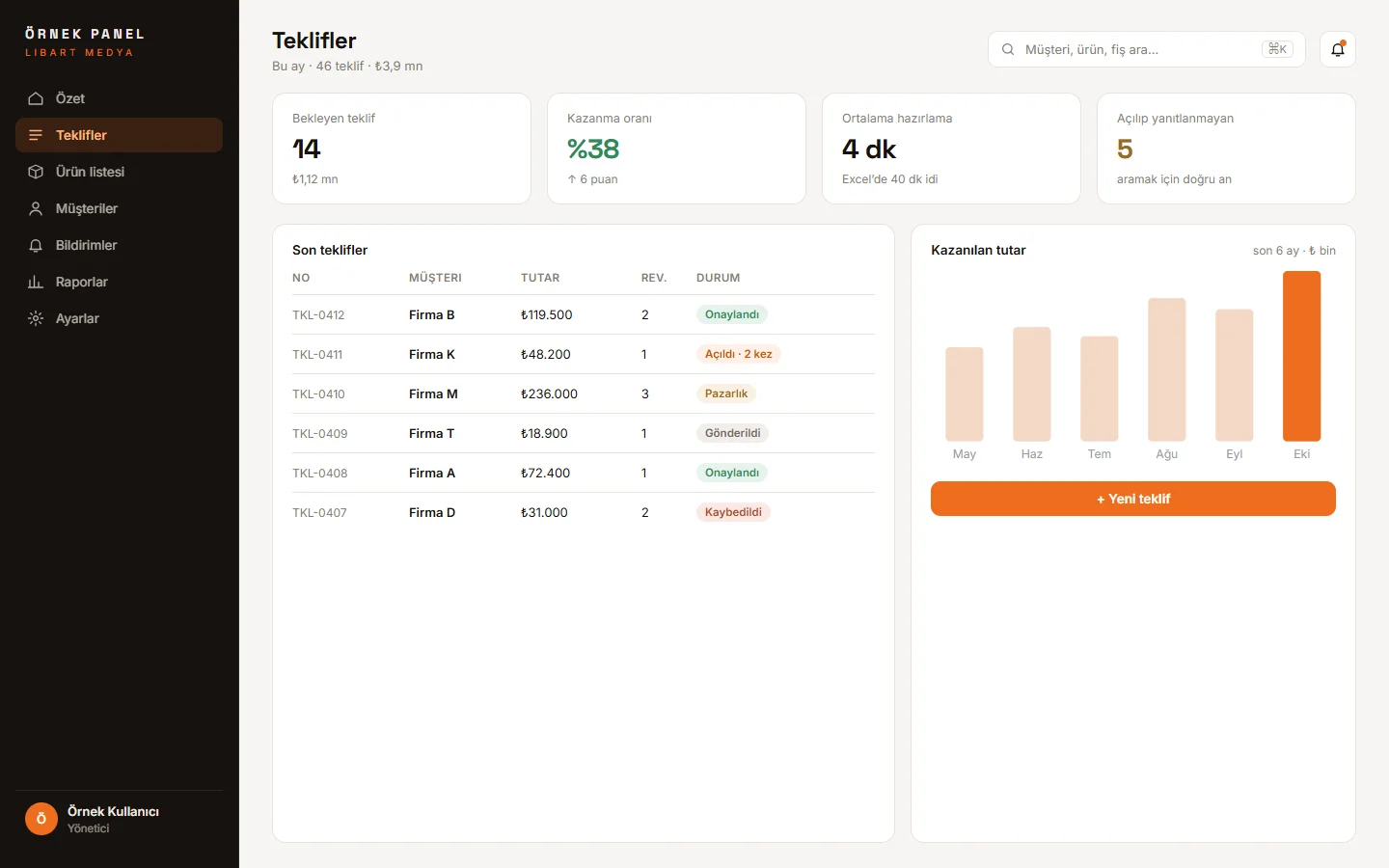This screenshot has width=1389, height=868.
Task: Open the Raporlar section
Action: [119, 282]
